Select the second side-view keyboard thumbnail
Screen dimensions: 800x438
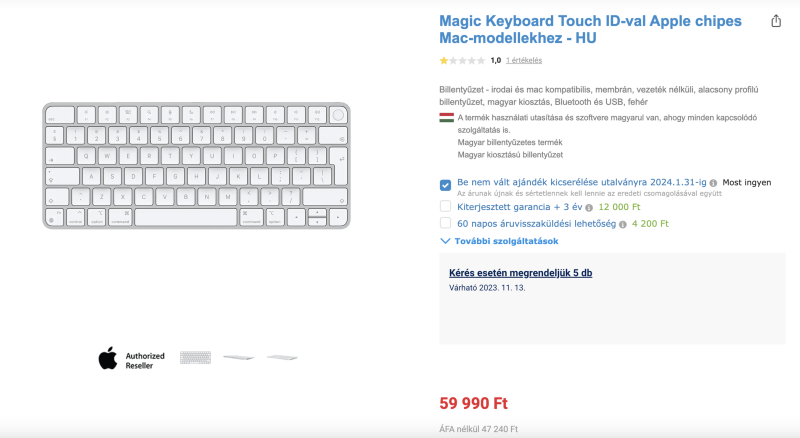[x=239, y=357]
